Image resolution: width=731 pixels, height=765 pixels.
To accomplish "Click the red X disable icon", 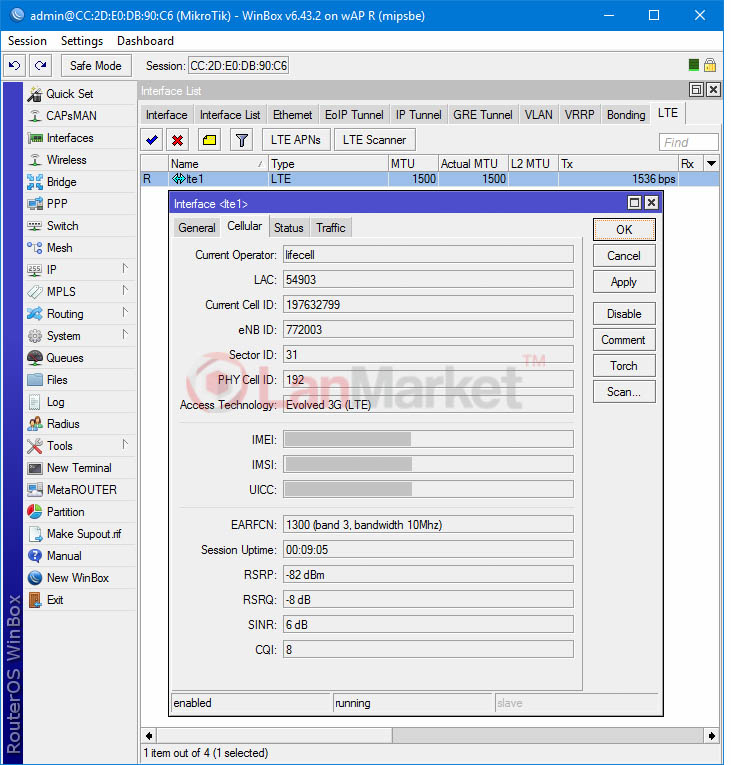I will point(178,140).
